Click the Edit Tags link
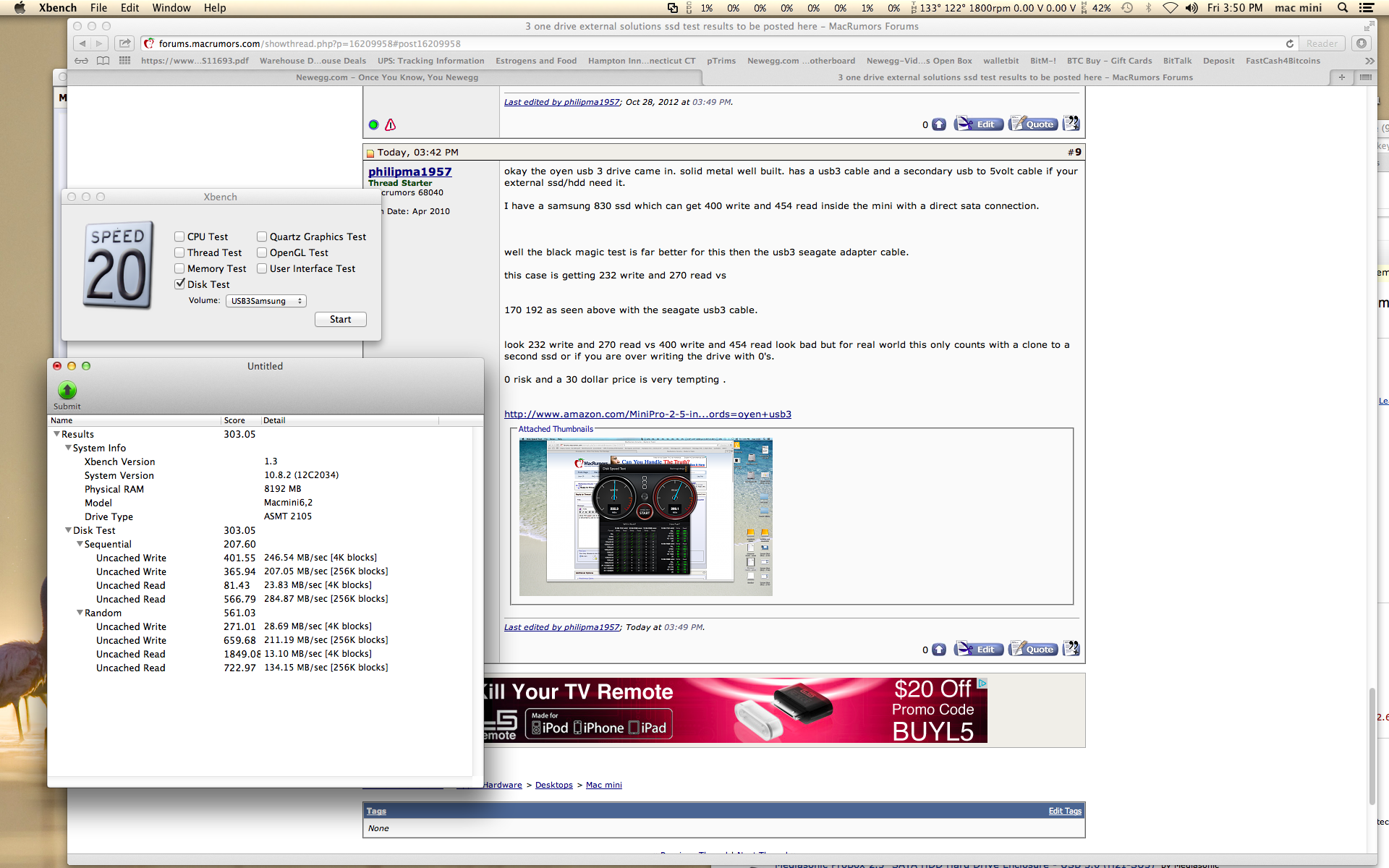Image resolution: width=1389 pixels, height=868 pixels. (1065, 811)
